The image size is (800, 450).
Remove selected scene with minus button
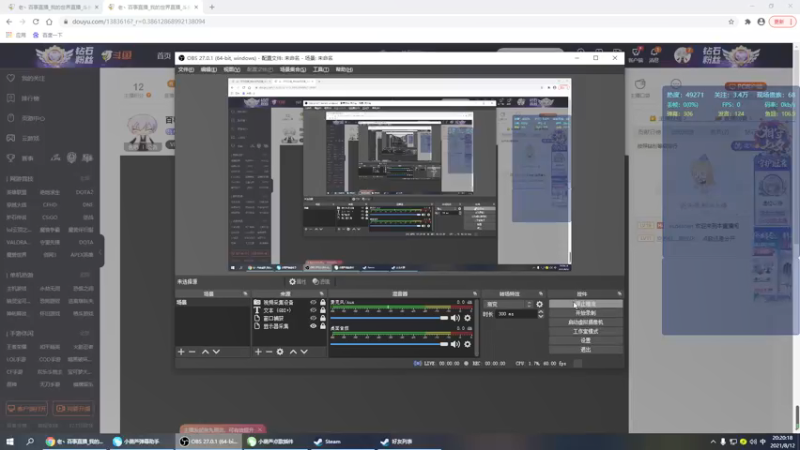coord(192,352)
